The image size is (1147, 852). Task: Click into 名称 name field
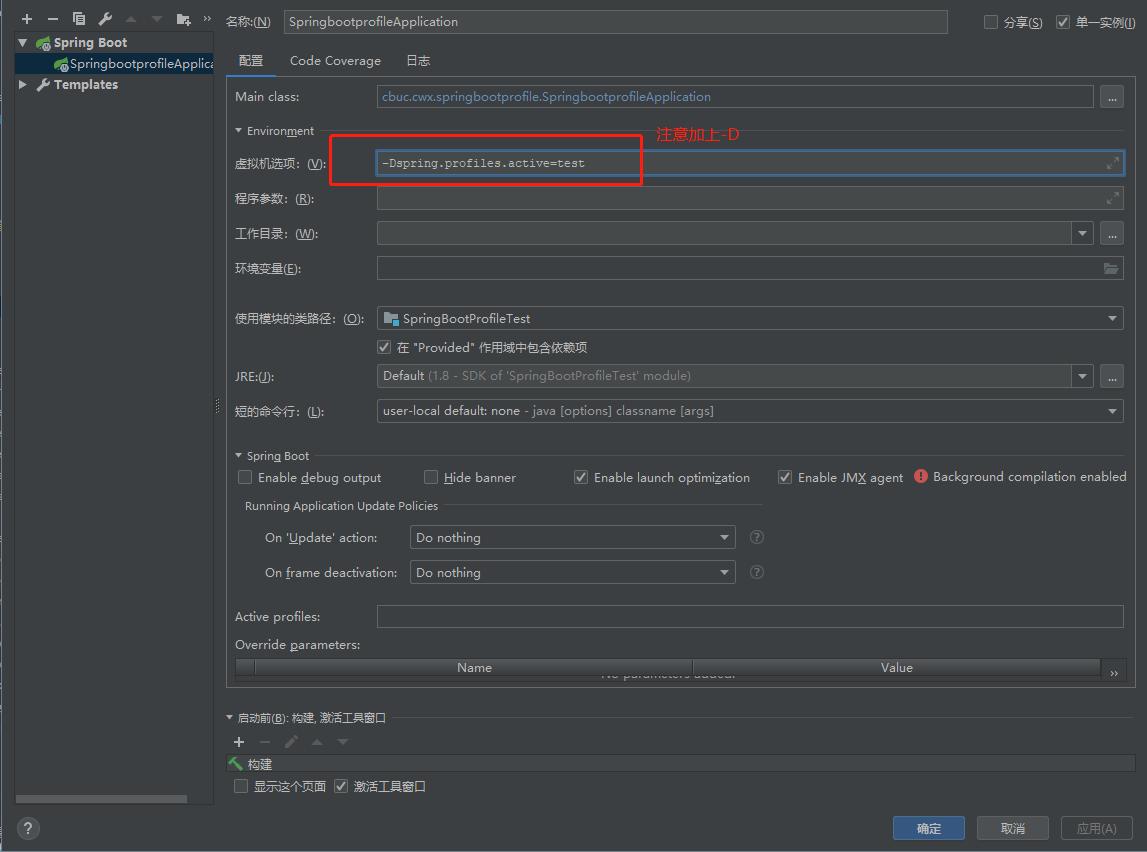click(615, 22)
